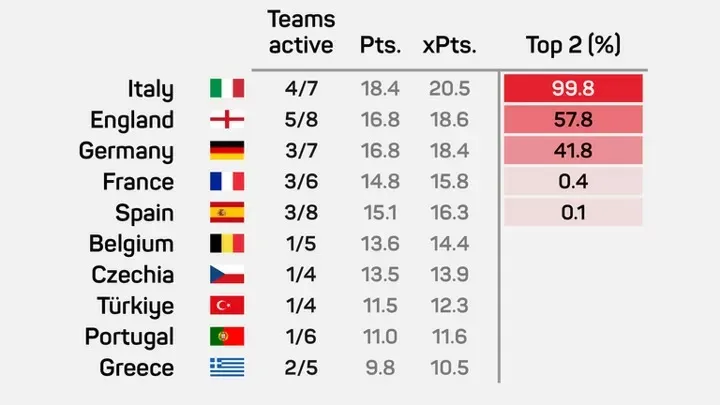Click the Portugal flag icon

click(227, 337)
